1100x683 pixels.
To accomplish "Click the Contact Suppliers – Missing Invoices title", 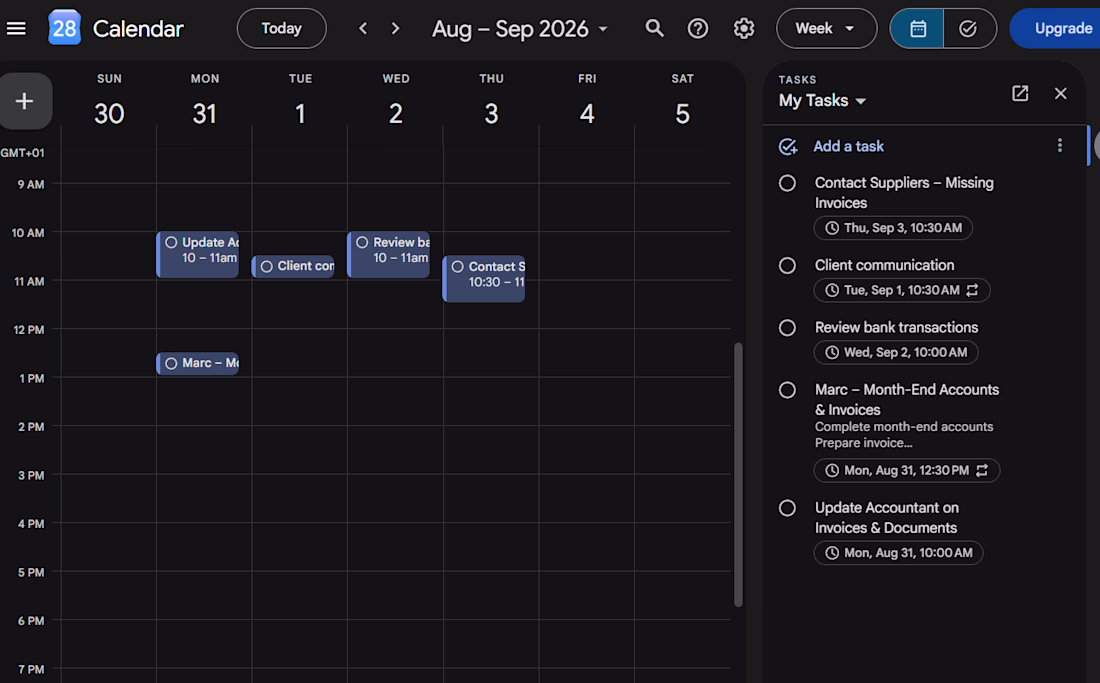I will (904, 193).
